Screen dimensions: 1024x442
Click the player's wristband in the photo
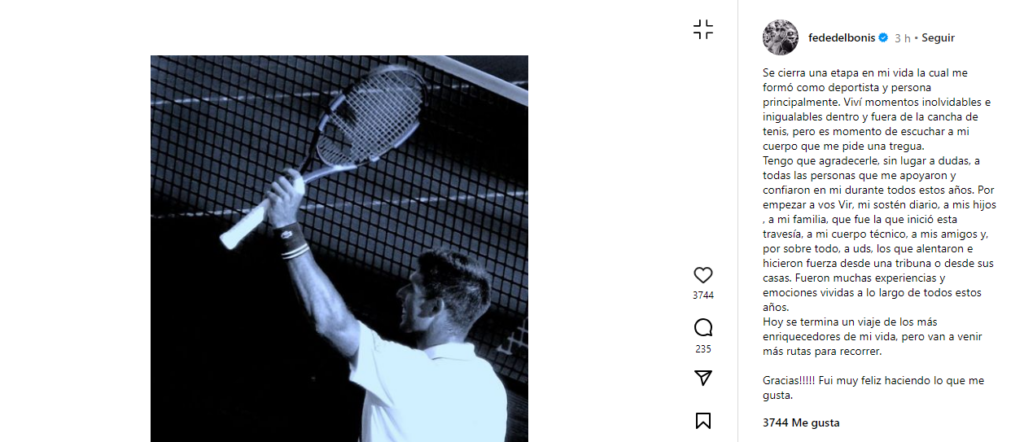coord(292,240)
